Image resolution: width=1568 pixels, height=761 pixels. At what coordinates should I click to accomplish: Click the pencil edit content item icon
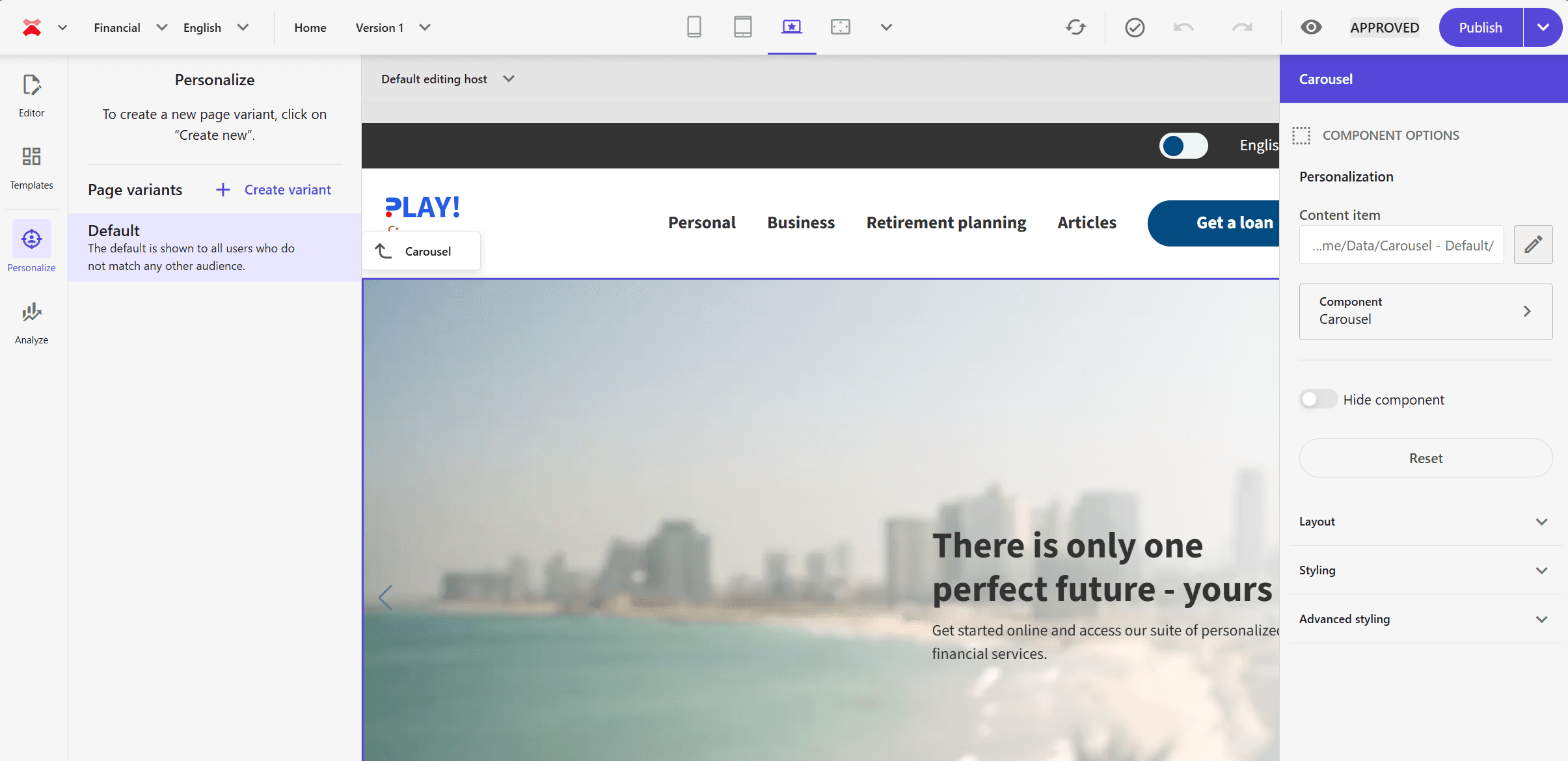[1533, 245]
